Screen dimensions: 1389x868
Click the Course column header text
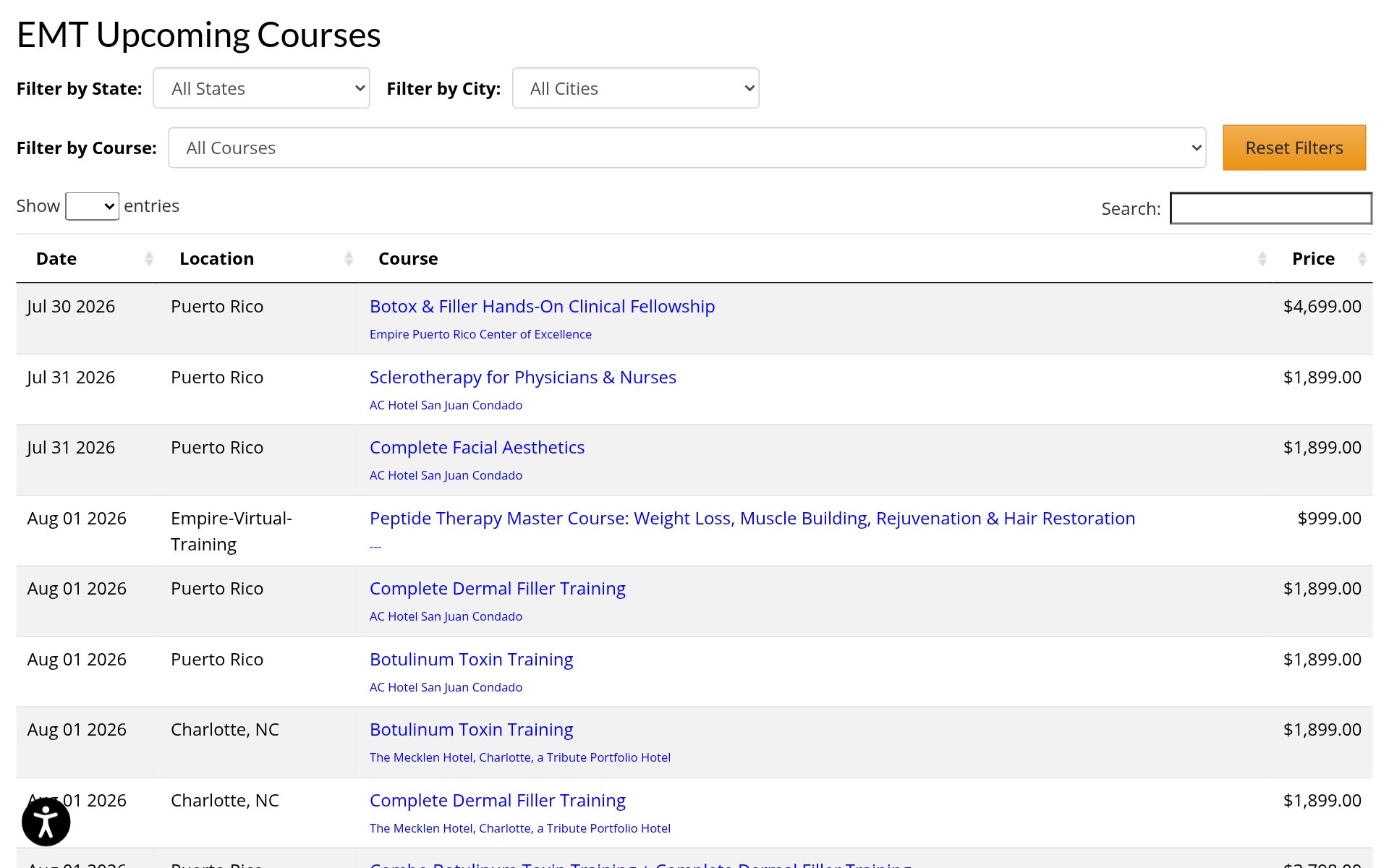[408, 259]
